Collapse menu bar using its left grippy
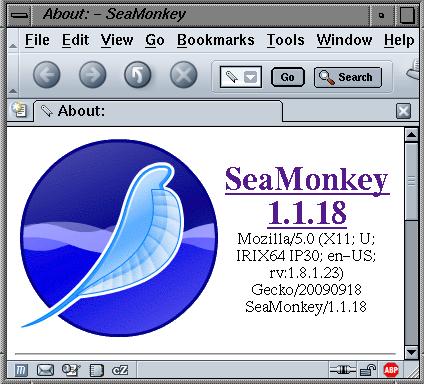The width and height of the screenshot is (424, 384). [x=13, y=40]
